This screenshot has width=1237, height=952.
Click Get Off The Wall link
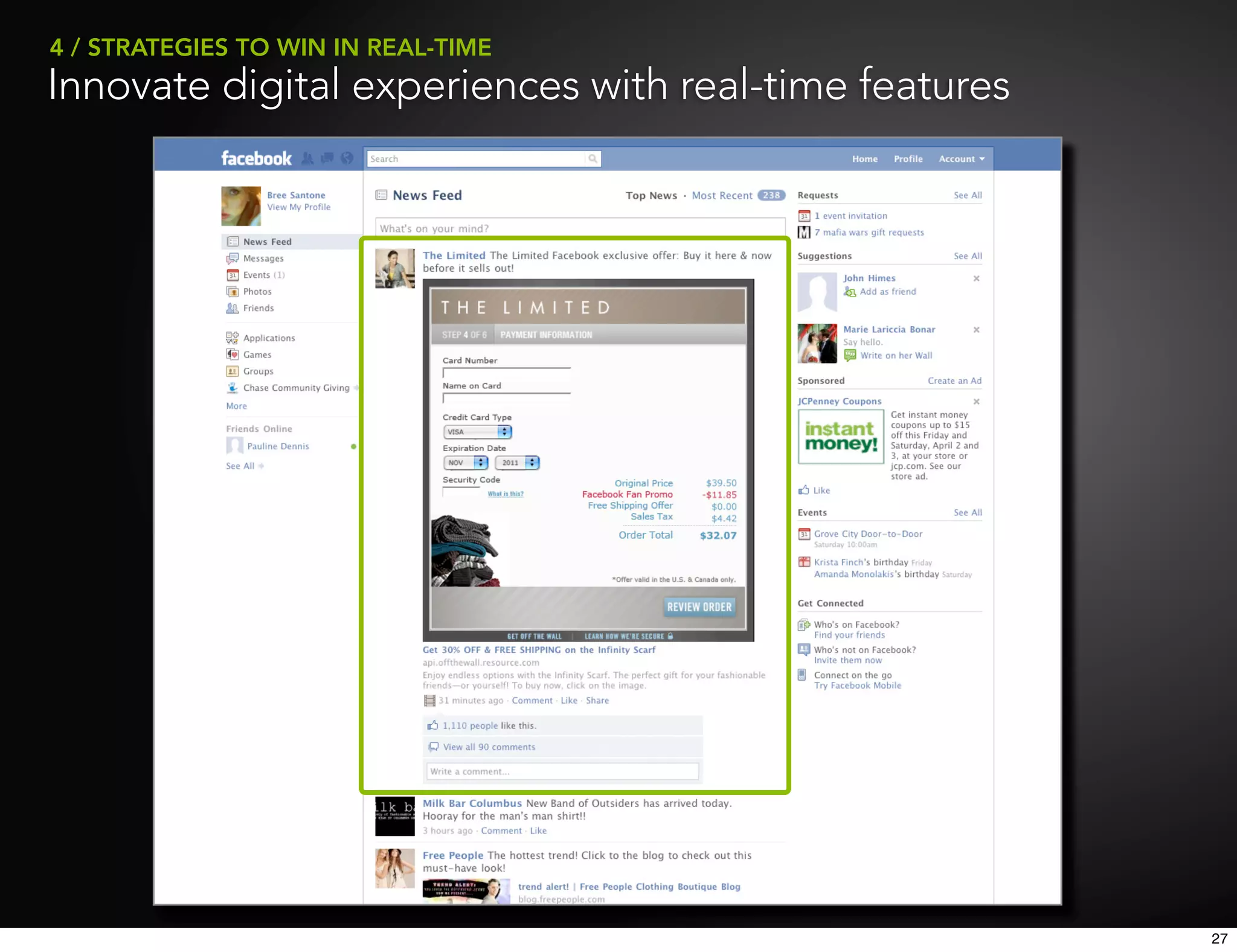pyautogui.click(x=535, y=636)
